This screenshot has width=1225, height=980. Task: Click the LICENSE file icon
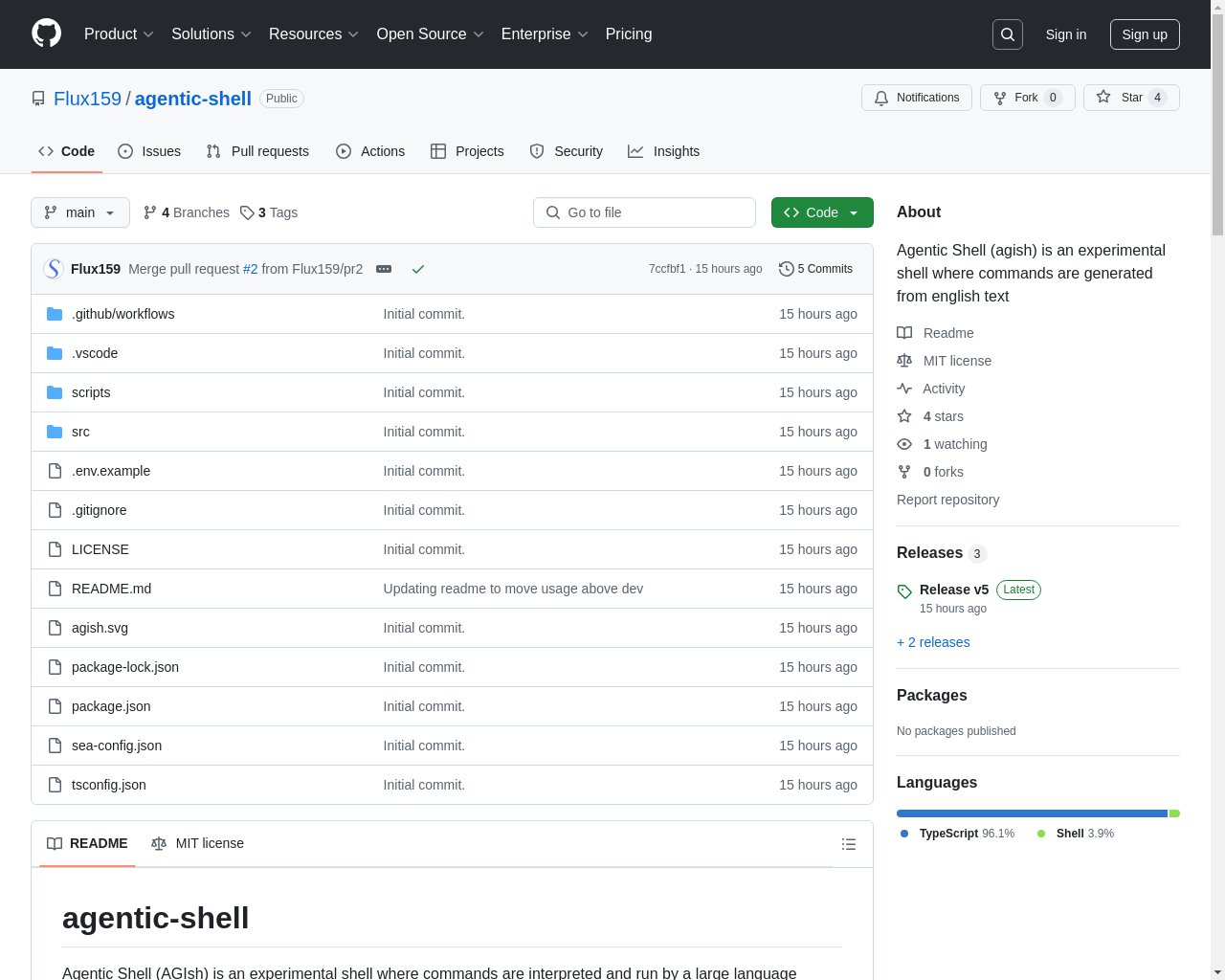click(55, 549)
